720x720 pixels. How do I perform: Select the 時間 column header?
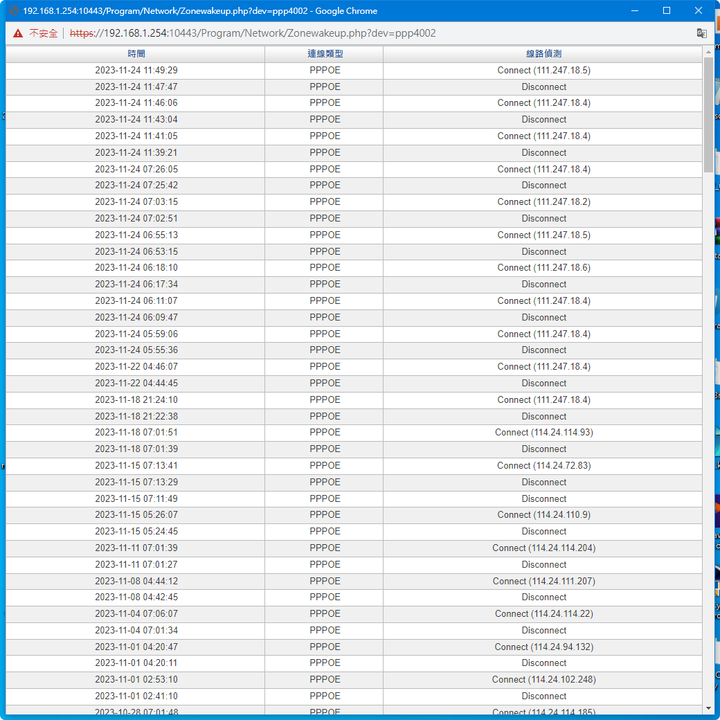pyautogui.click(x=136, y=54)
